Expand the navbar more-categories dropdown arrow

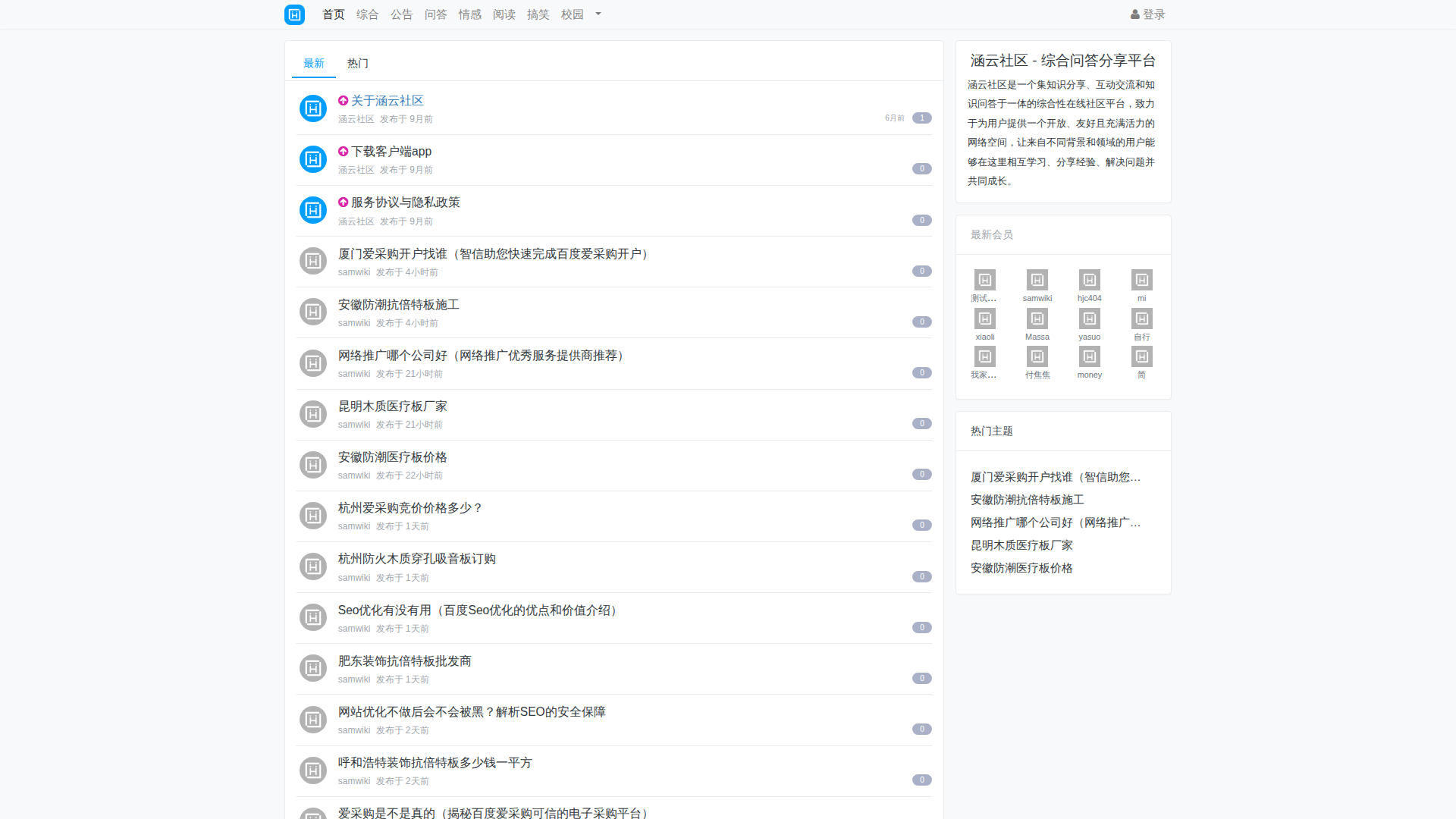pos(598,14)
